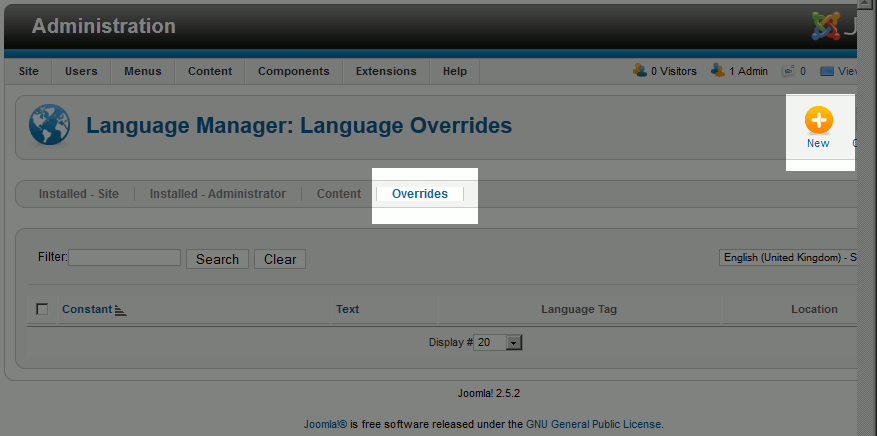The image size is (877, 436).
Task: Click the sort arrow beside Constant
Action: (121, 311)
